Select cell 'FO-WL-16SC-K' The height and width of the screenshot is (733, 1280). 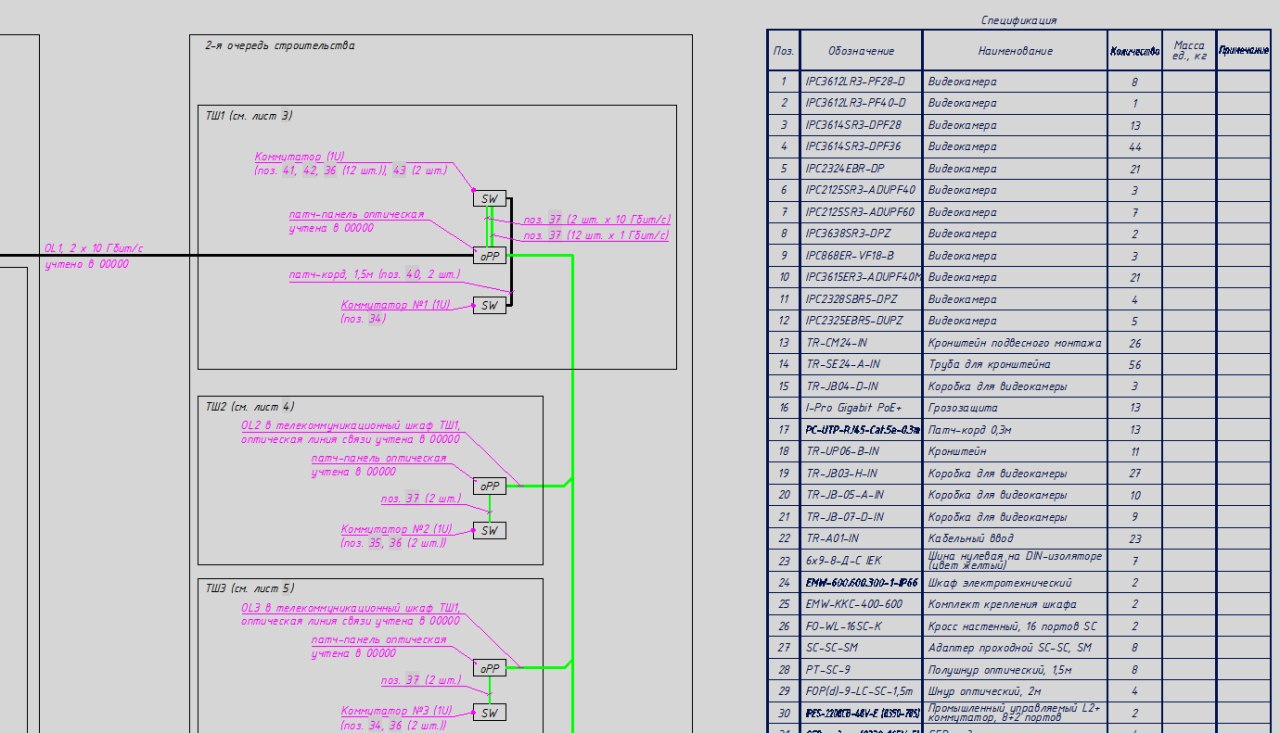coord(861,626)
